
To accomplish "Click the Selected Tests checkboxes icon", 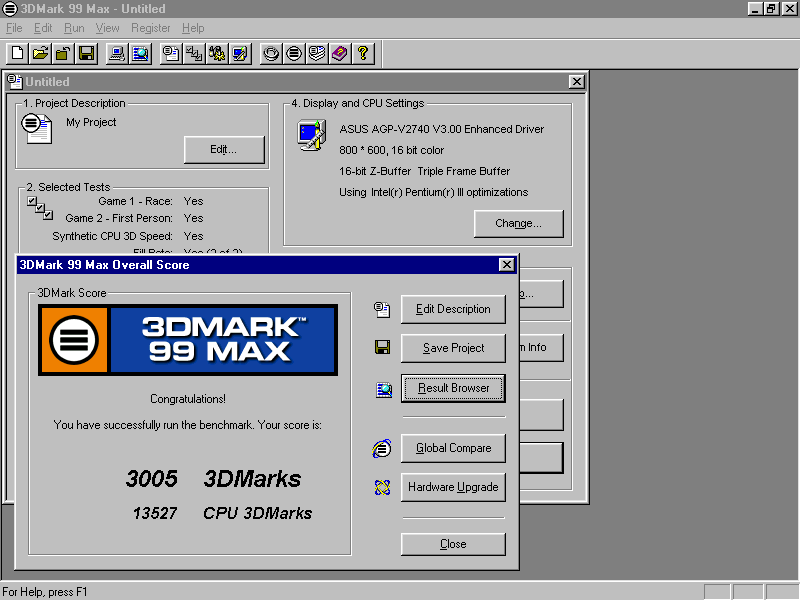I will point(40,208).
